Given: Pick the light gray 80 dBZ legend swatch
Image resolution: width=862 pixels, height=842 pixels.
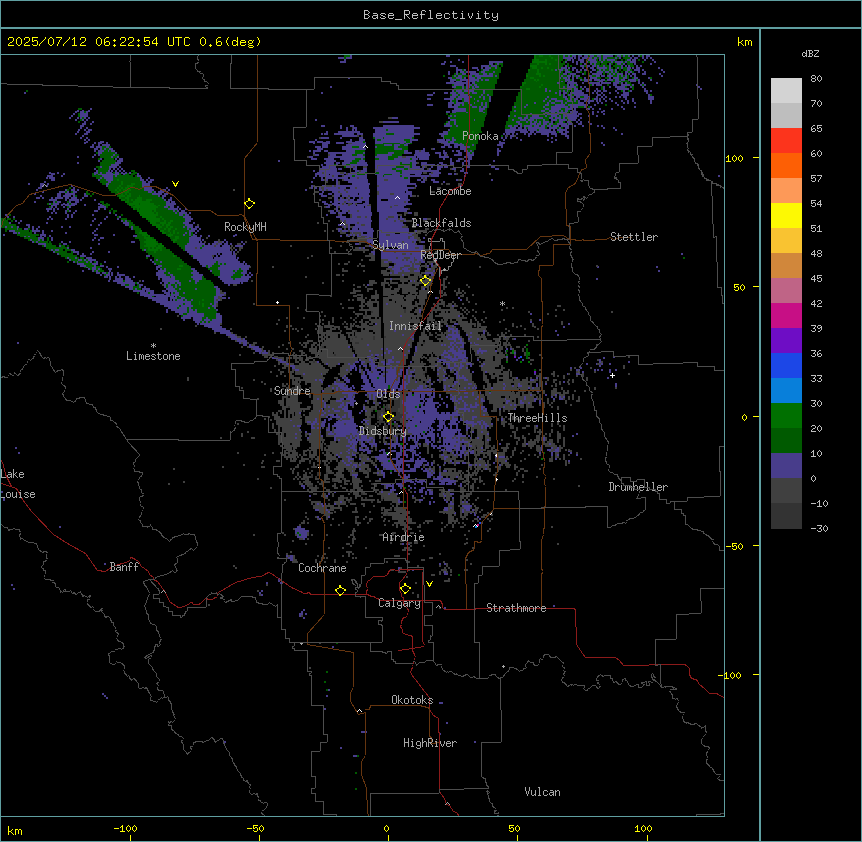Looking at the screenshot, I should pos(786,91).
